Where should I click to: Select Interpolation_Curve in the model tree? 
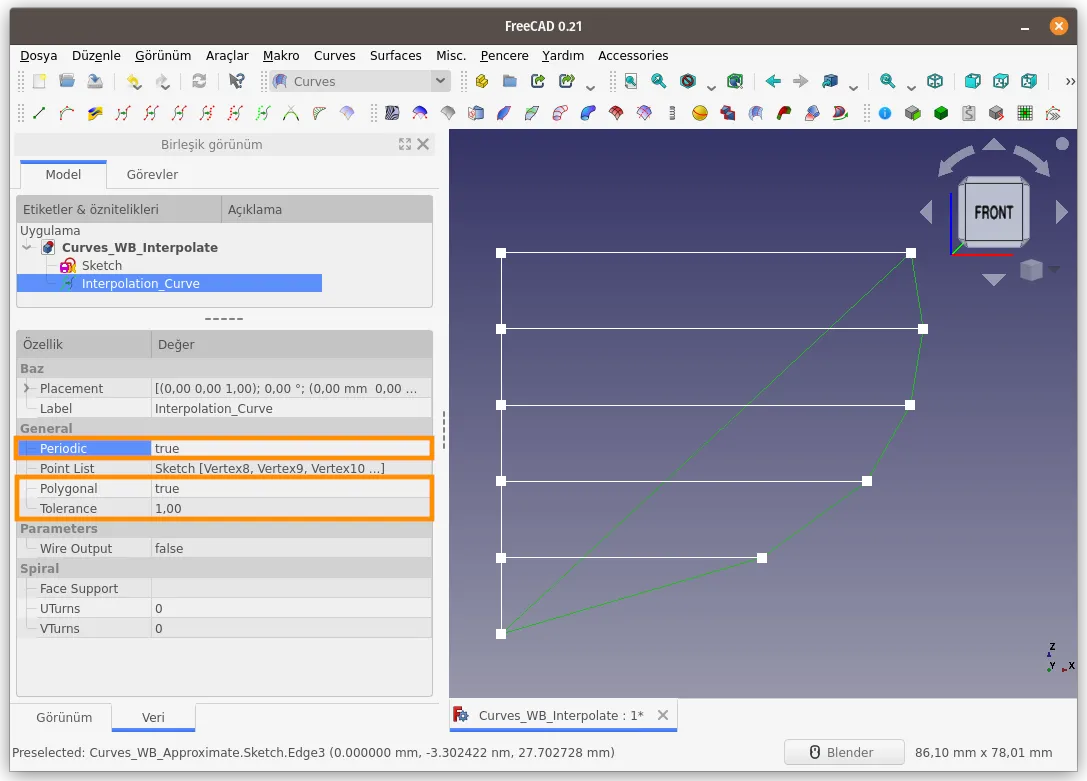[x=140, y=283]
